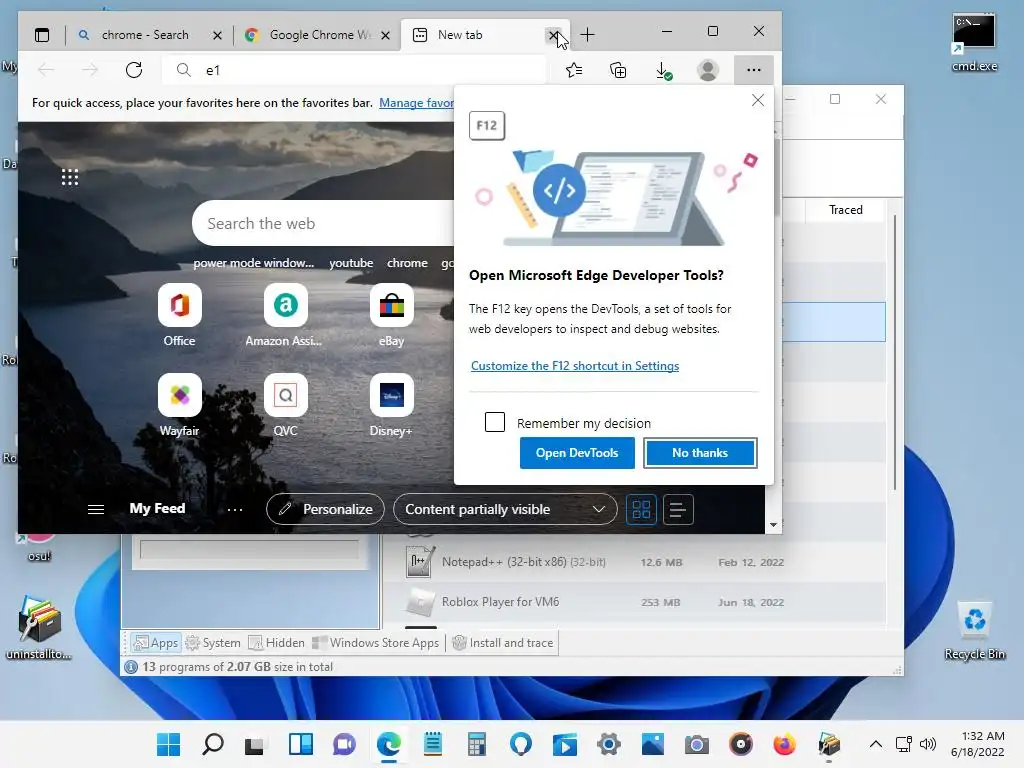This screenshot has height=768, width=1024.
Task: Close the New tab tab
Action: tap(553, 35)
